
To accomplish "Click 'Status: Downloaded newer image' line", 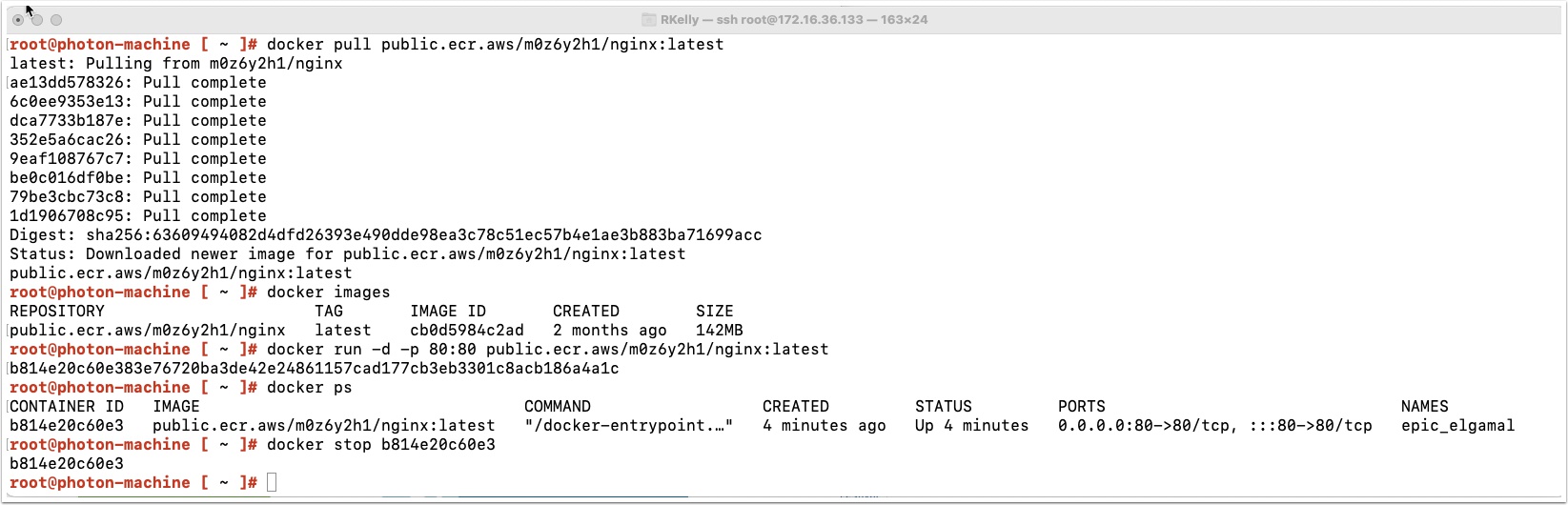I will pos(348,254).
